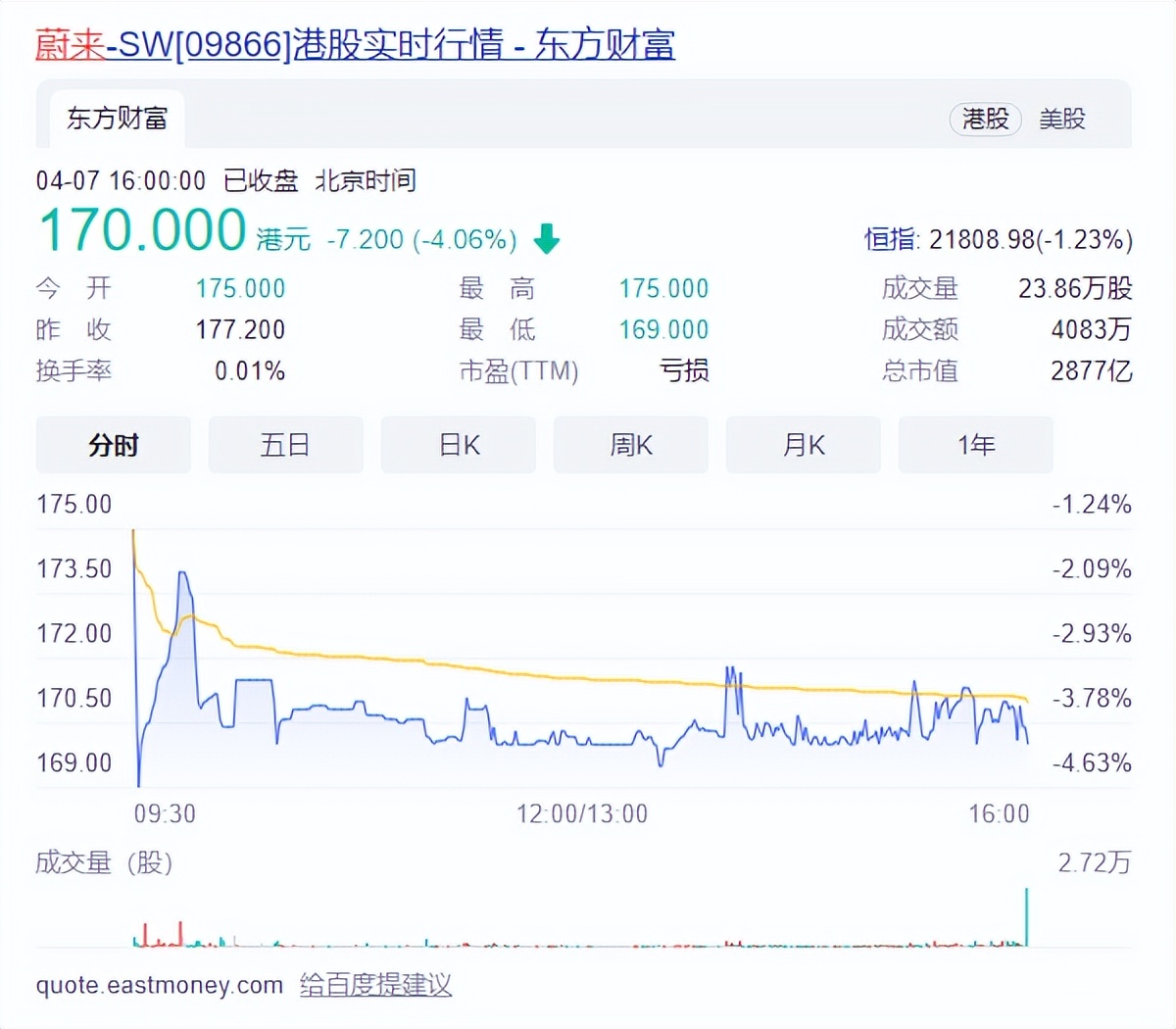Click the 2.72万 volume scale label

tap(1095, 862)
